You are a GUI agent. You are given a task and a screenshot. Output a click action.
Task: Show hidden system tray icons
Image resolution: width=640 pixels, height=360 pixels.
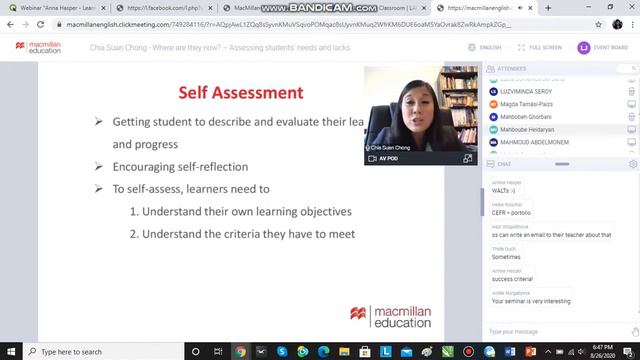(x=548, y=351)
